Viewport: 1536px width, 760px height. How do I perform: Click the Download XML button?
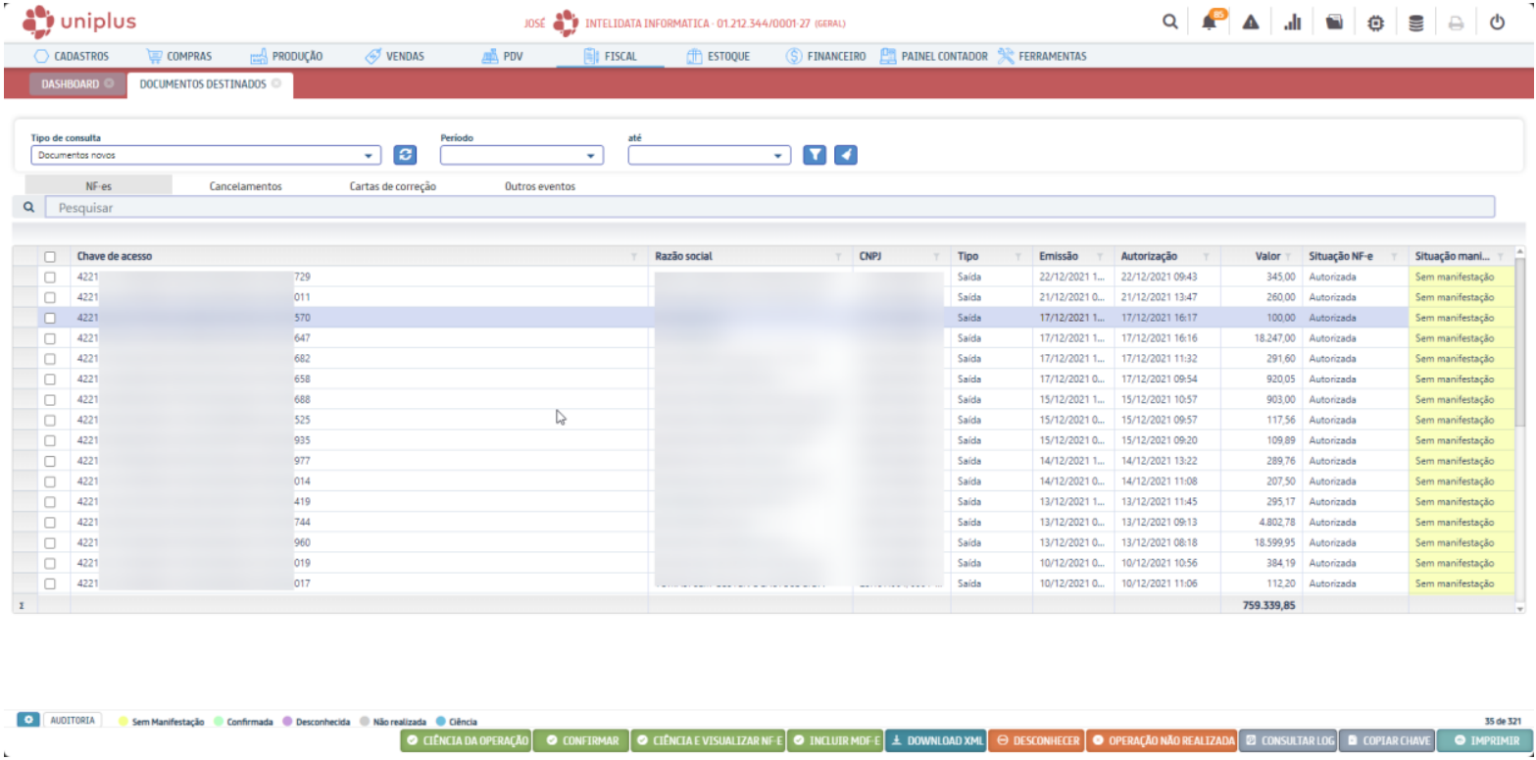click(x=935, y=741)
